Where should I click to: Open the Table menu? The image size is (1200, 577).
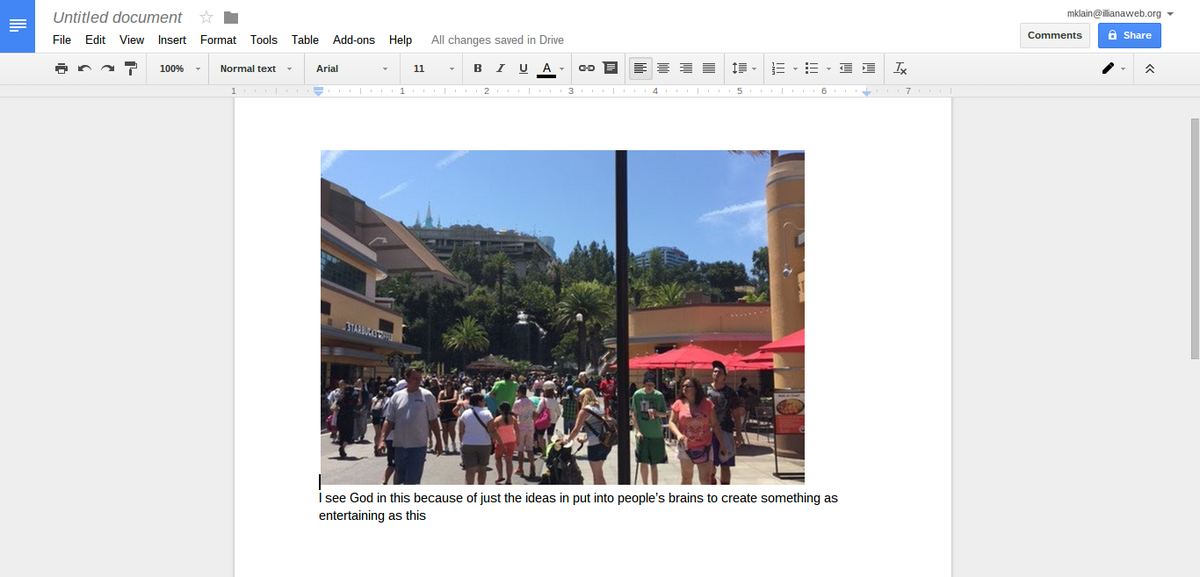click(305, 40)
